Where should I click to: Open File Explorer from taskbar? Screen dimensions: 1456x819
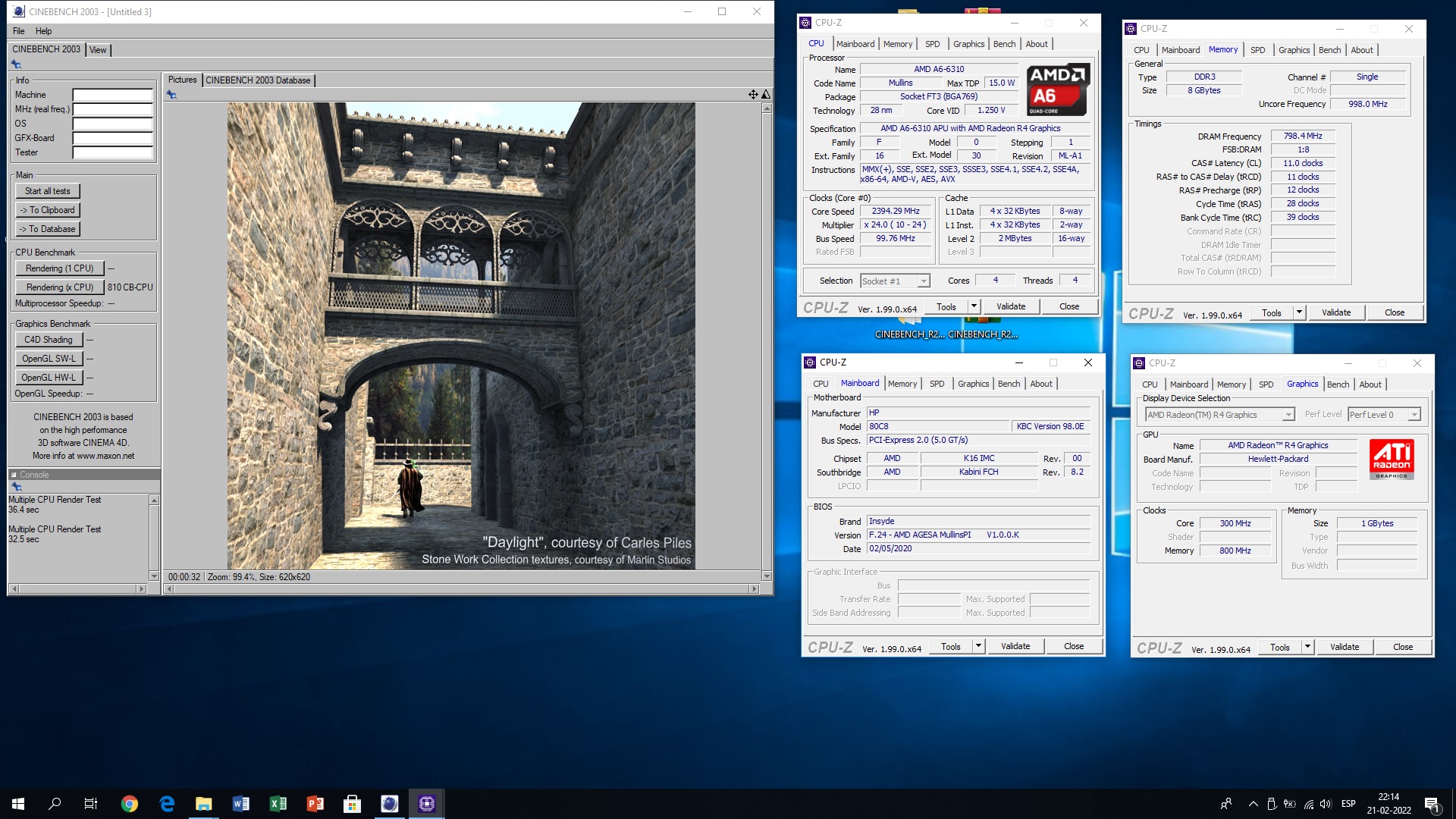click(204, 804)
